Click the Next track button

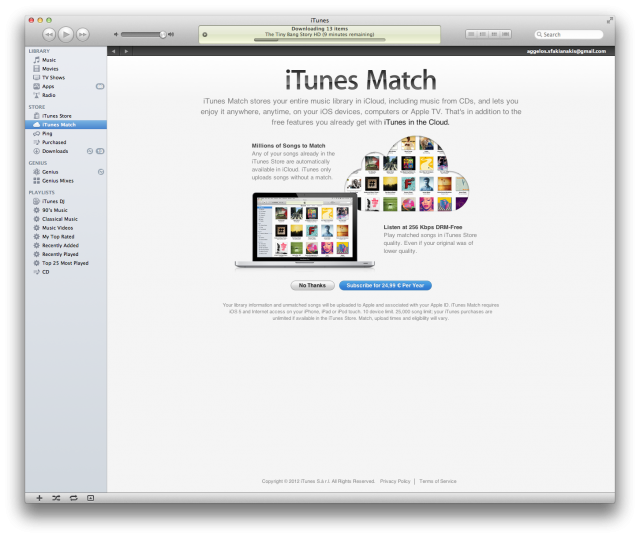[83, 34]
